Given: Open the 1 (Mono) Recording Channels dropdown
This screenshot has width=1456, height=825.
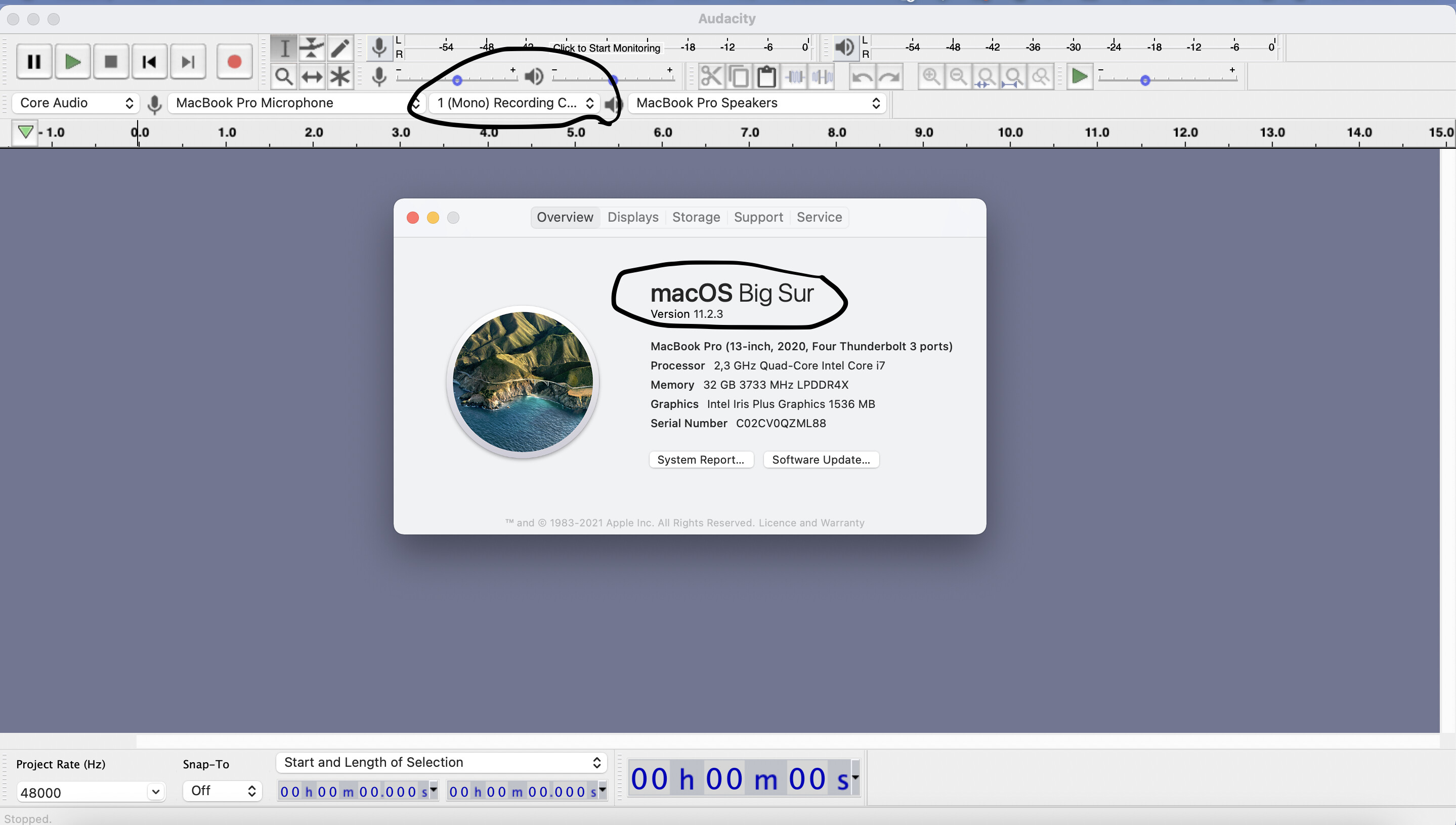Looking at the screenshot, I should [514, 103].
